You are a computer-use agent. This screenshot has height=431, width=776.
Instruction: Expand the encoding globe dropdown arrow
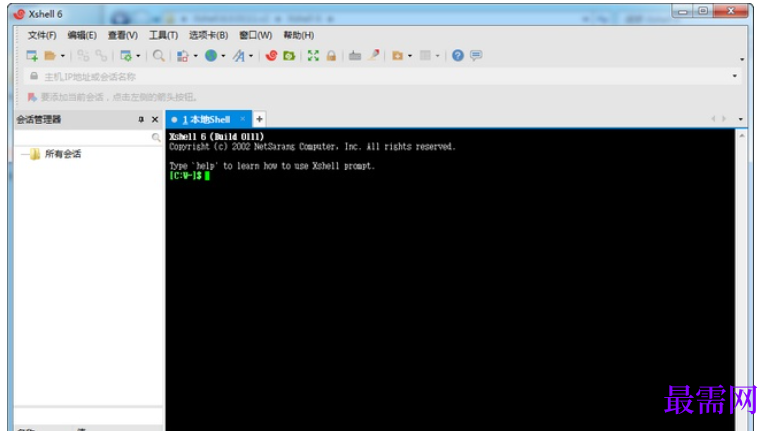223,56
